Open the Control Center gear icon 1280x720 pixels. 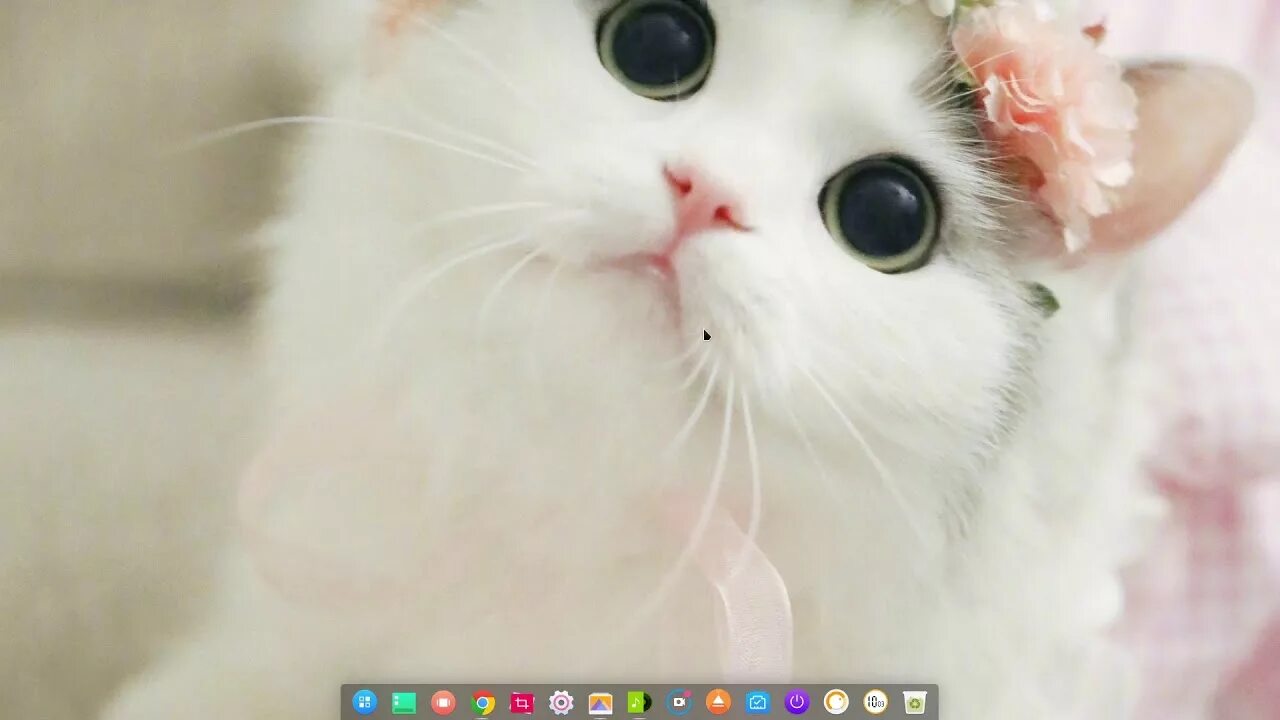[x=561, y=703]
